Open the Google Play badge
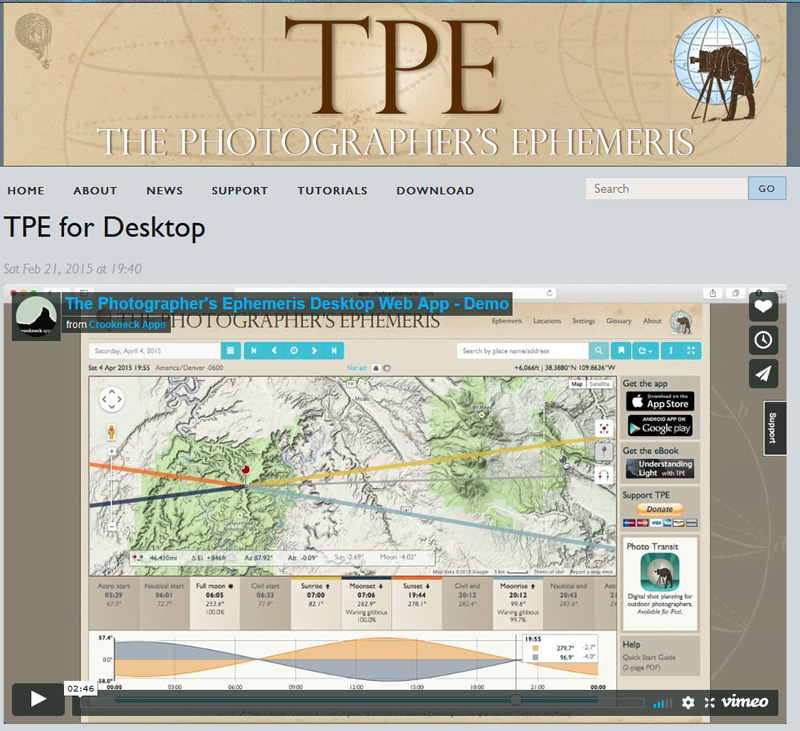This screenshot has height=731, width=800. point(660,426)
